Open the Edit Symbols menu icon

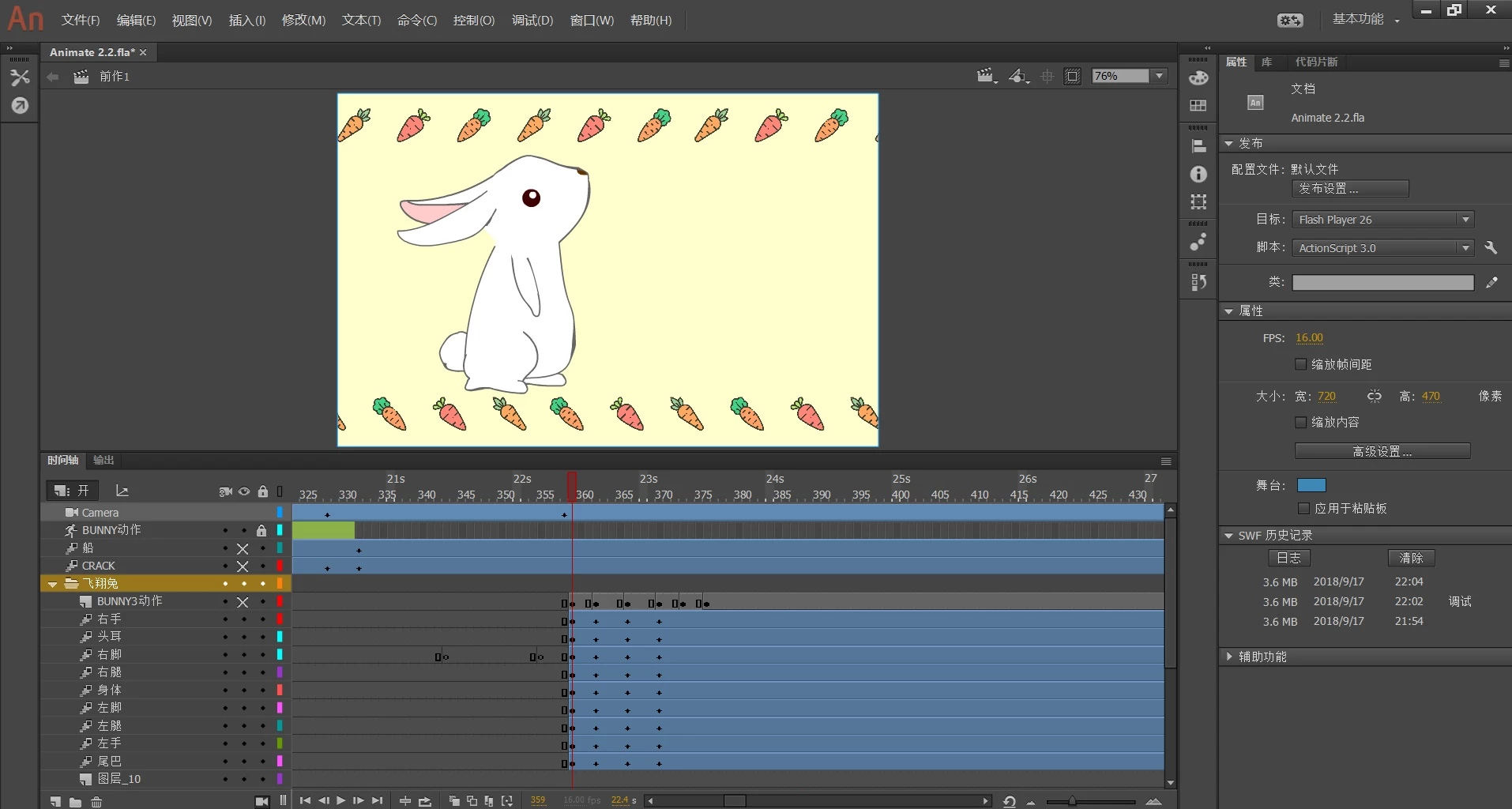coord(1018,76)
